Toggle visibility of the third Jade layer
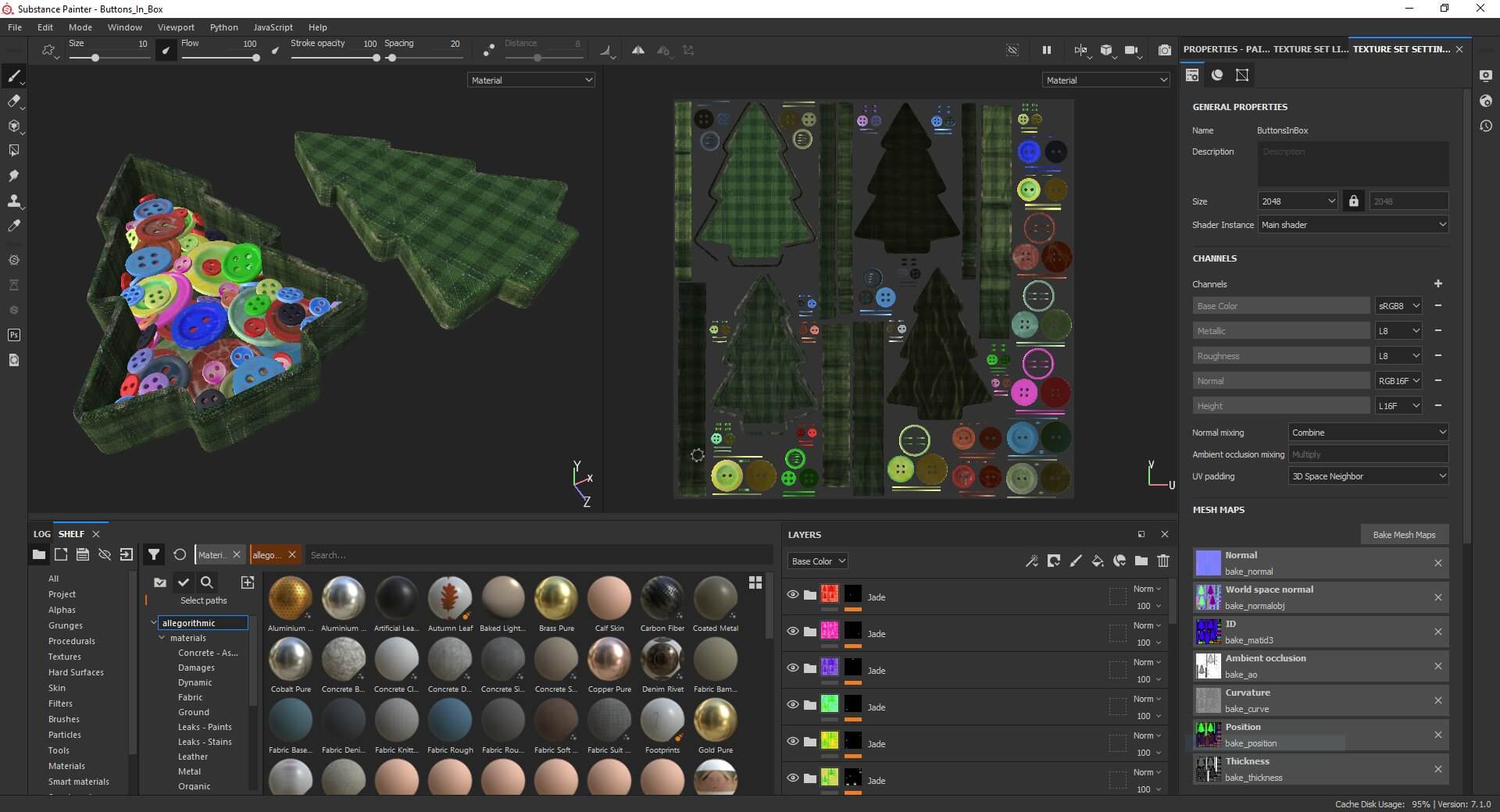The height and width of the screenshot is (812, 1500). (793, 668)
